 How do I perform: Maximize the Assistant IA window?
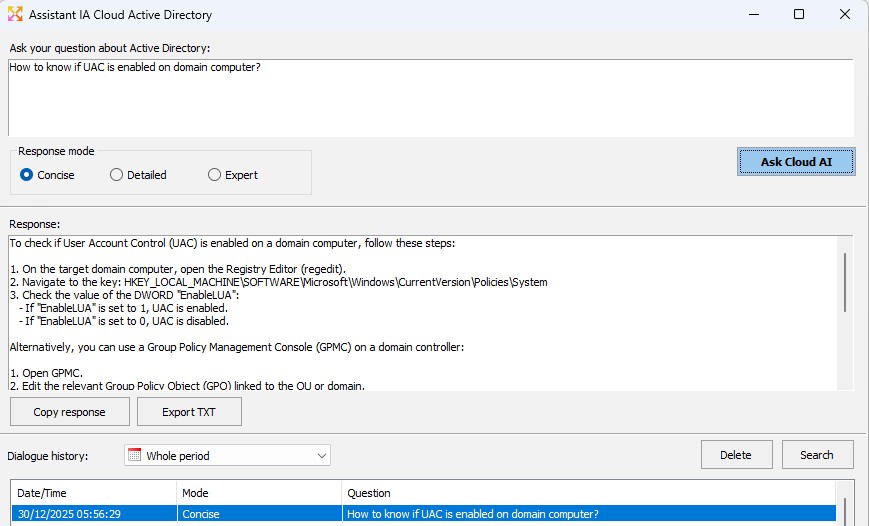tap(798, 15)
